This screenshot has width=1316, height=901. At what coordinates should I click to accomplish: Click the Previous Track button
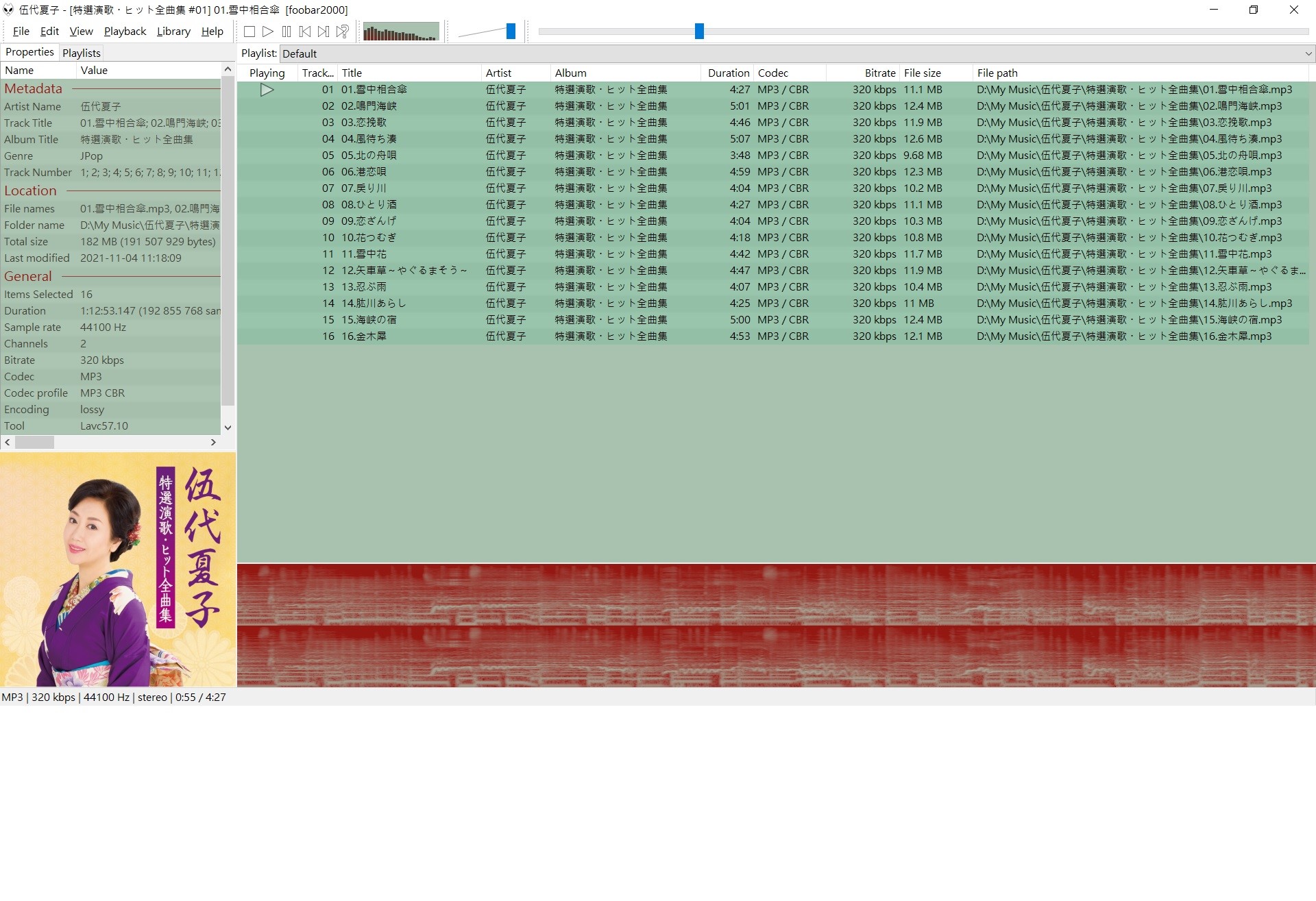tap(305, 32)
